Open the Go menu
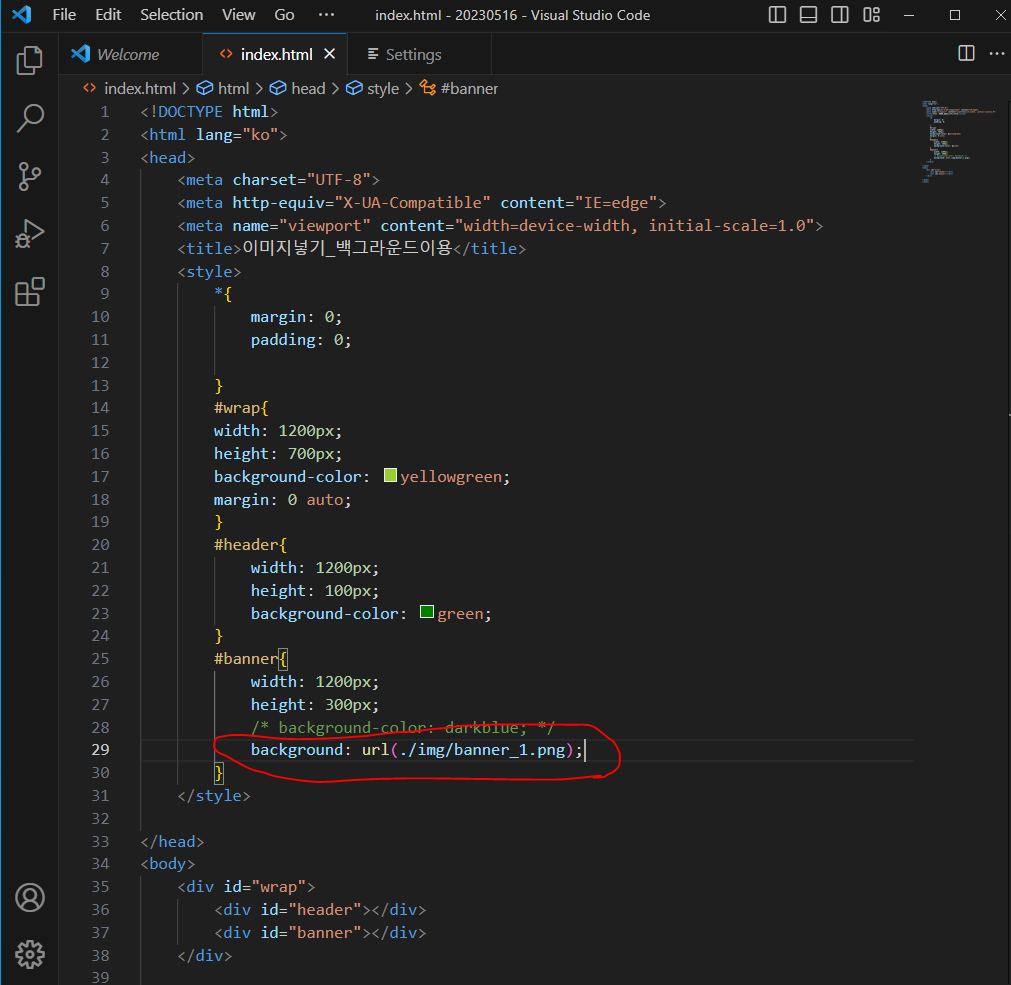Screen dimensions: 1011x985 284,15
